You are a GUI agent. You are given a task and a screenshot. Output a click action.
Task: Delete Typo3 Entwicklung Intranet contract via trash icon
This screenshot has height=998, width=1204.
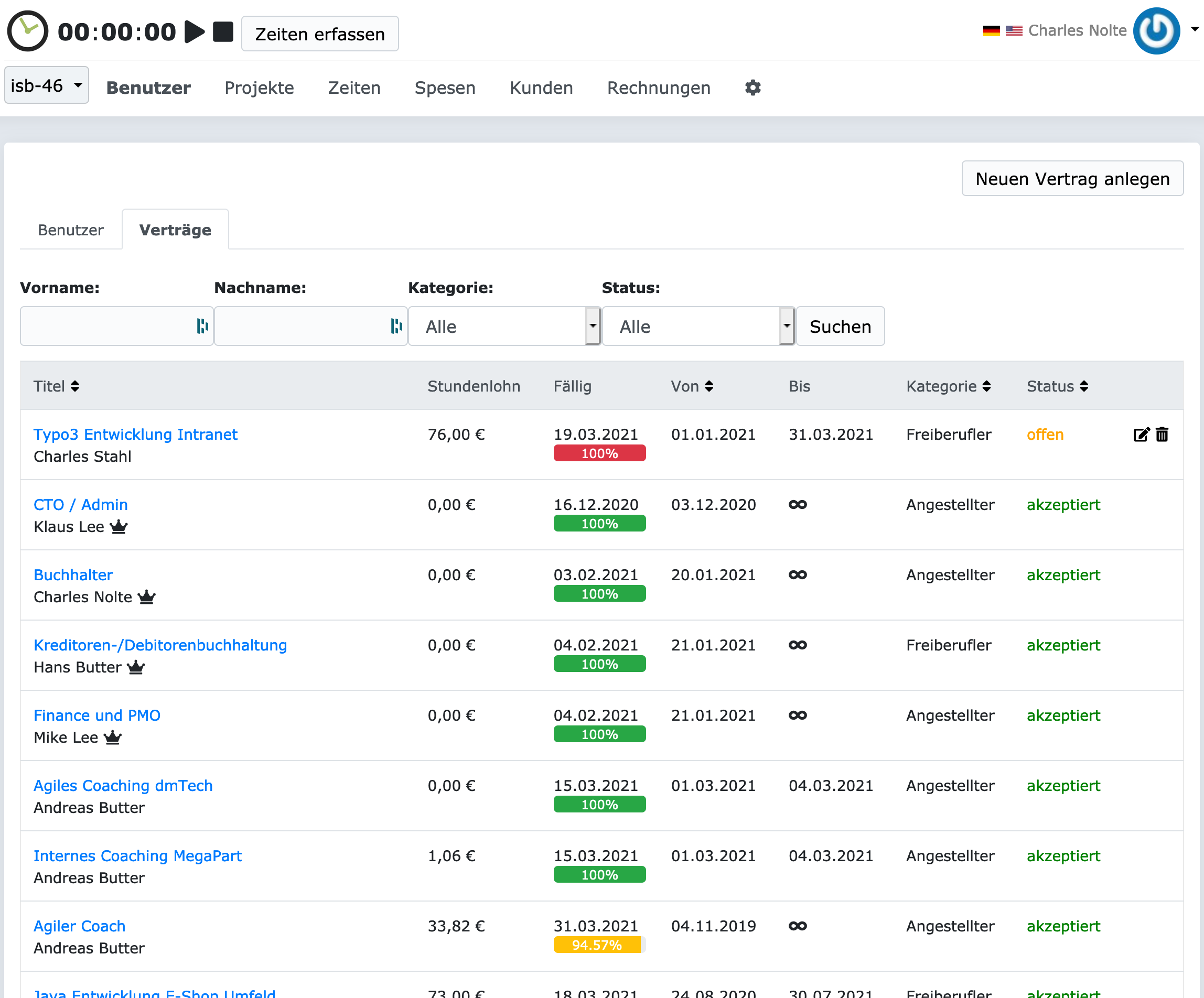(1162, 435)
